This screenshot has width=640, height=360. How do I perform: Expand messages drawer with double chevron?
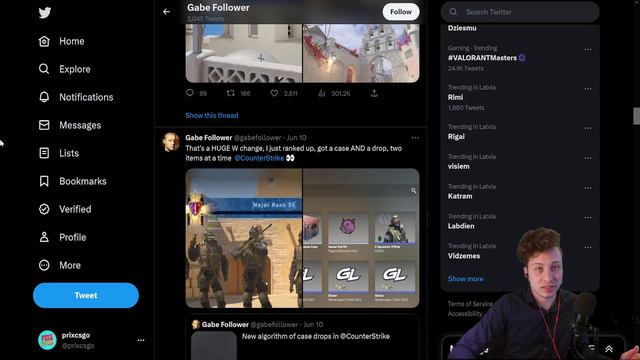609,349
